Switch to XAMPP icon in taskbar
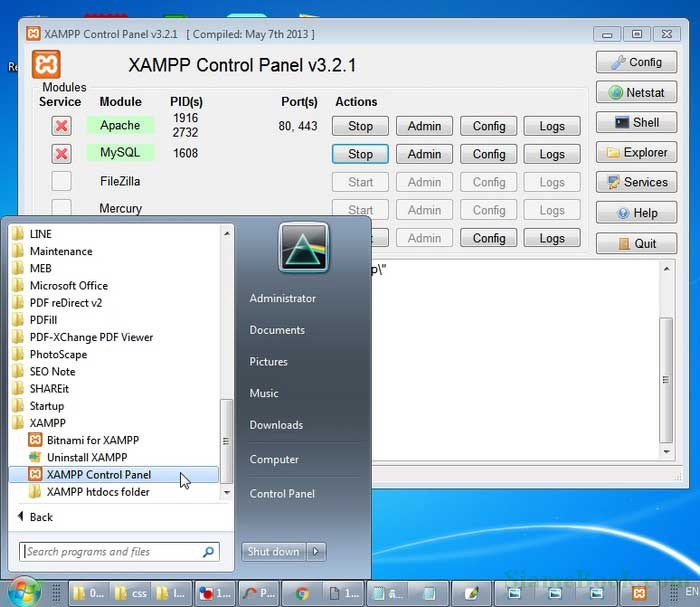This screenshot has height=607, width=700. 639,593
